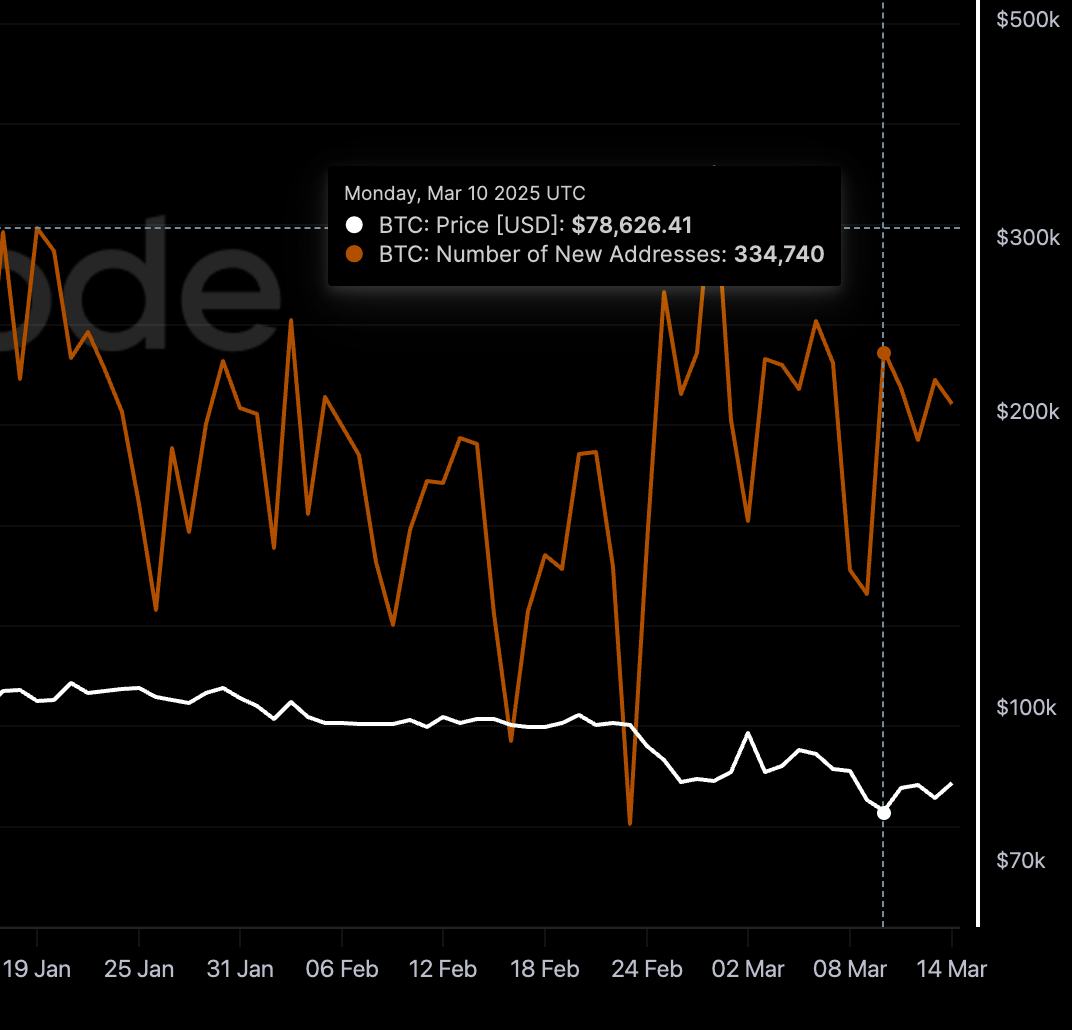The image size is (1072, 1030).
Task: Click the tooltip date Monday, Mar 10 2025
Action: click(x=465, y=193)
